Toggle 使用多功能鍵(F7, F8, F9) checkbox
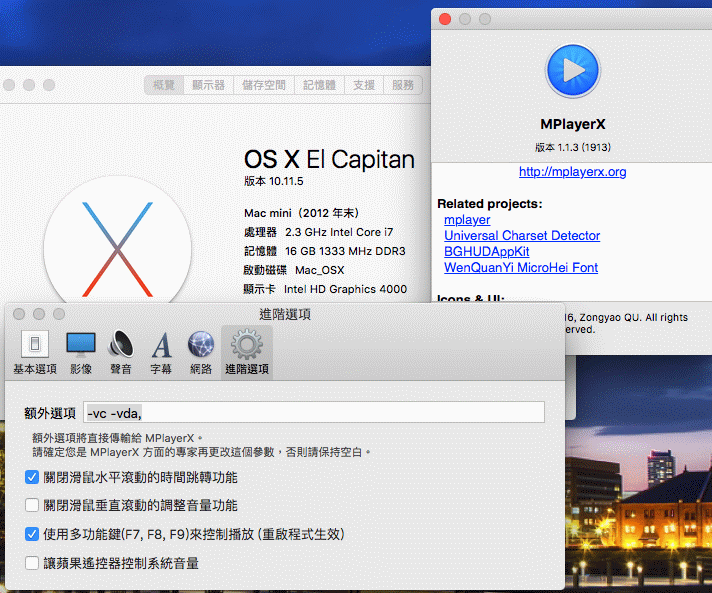 32,534
